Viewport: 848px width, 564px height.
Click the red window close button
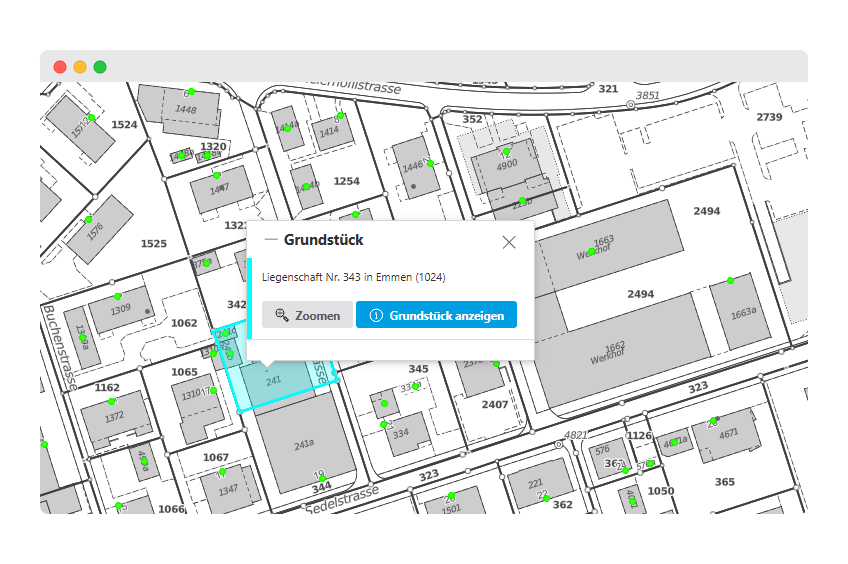point(60,67)
